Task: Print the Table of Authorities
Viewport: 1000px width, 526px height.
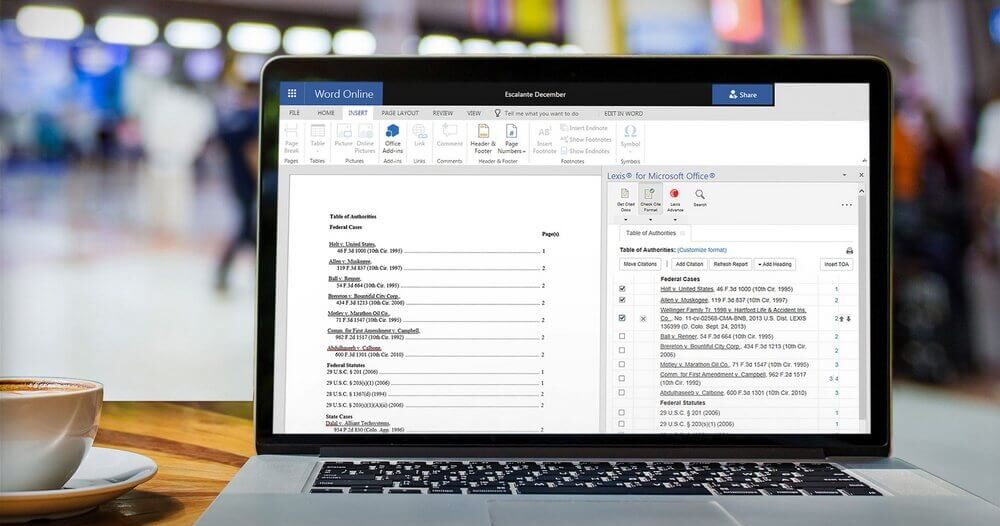Action: coord(849,250)
